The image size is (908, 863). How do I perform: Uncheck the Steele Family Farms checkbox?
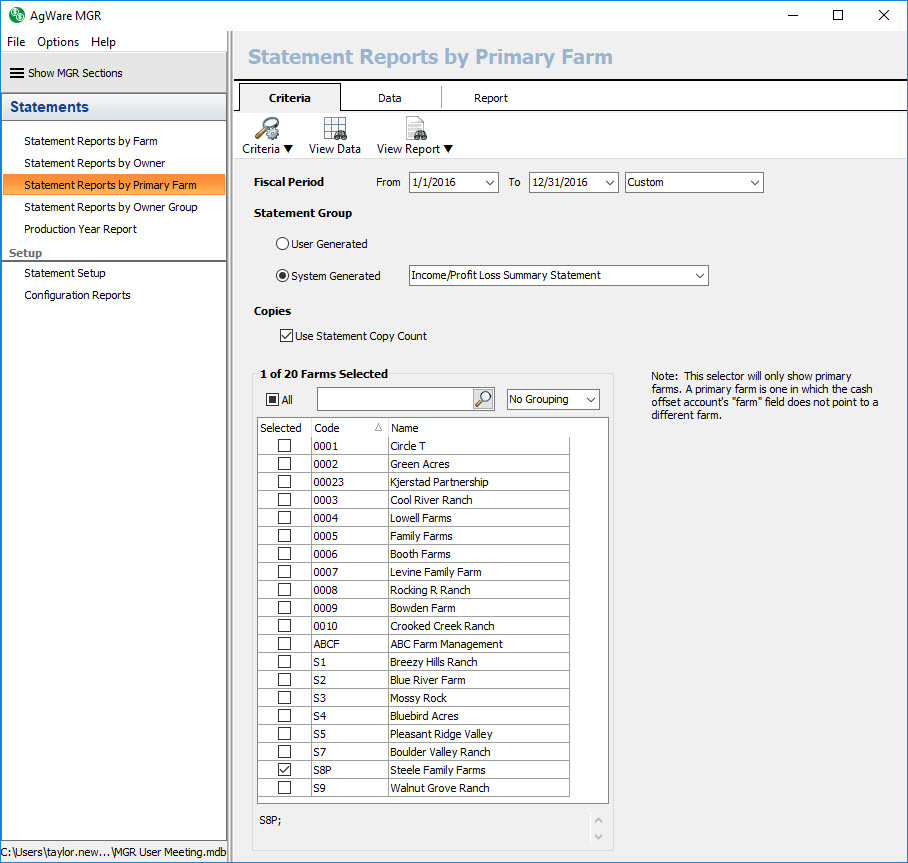click(285, 770)
